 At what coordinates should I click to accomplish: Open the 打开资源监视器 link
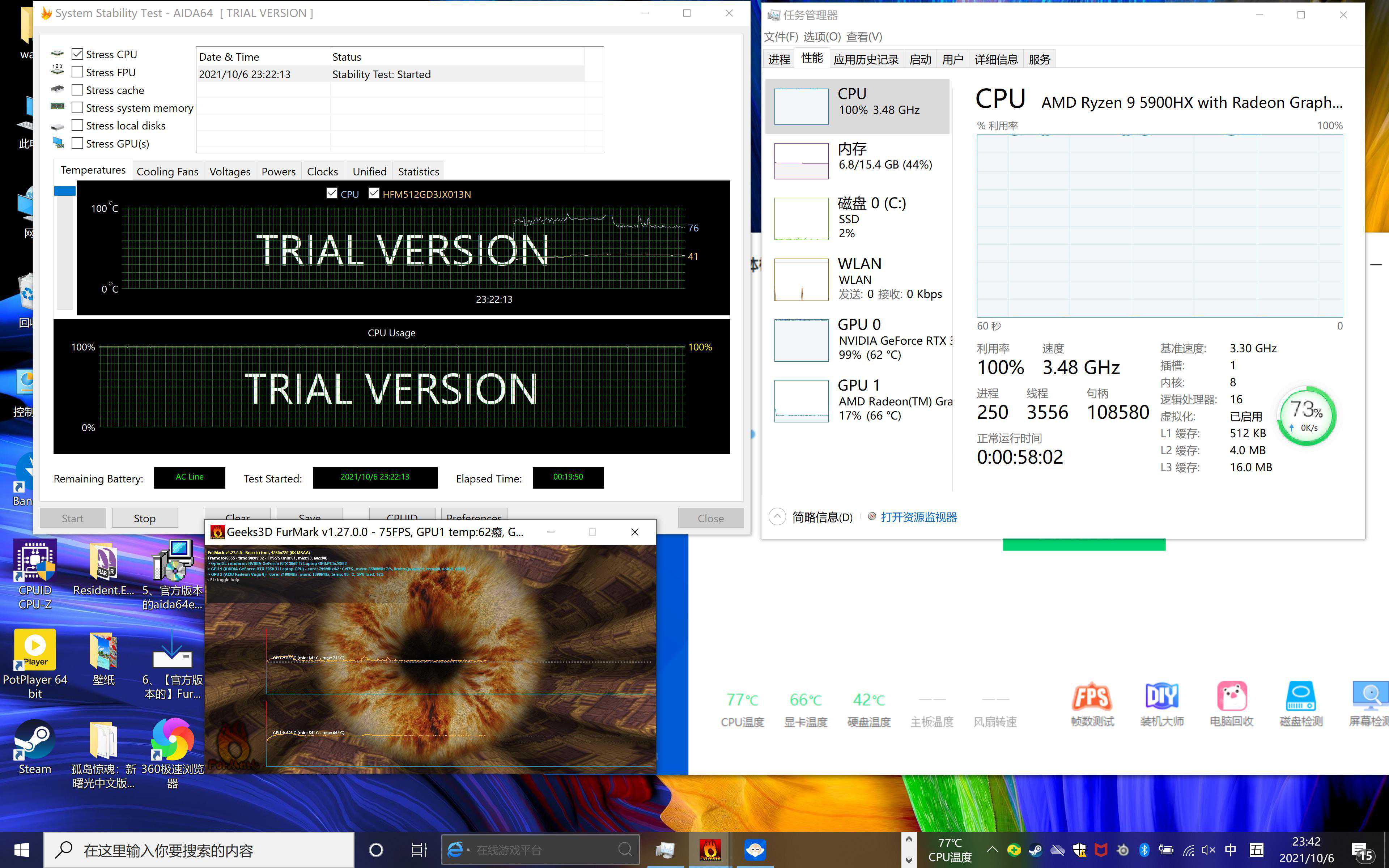click(x=918, y=517)
